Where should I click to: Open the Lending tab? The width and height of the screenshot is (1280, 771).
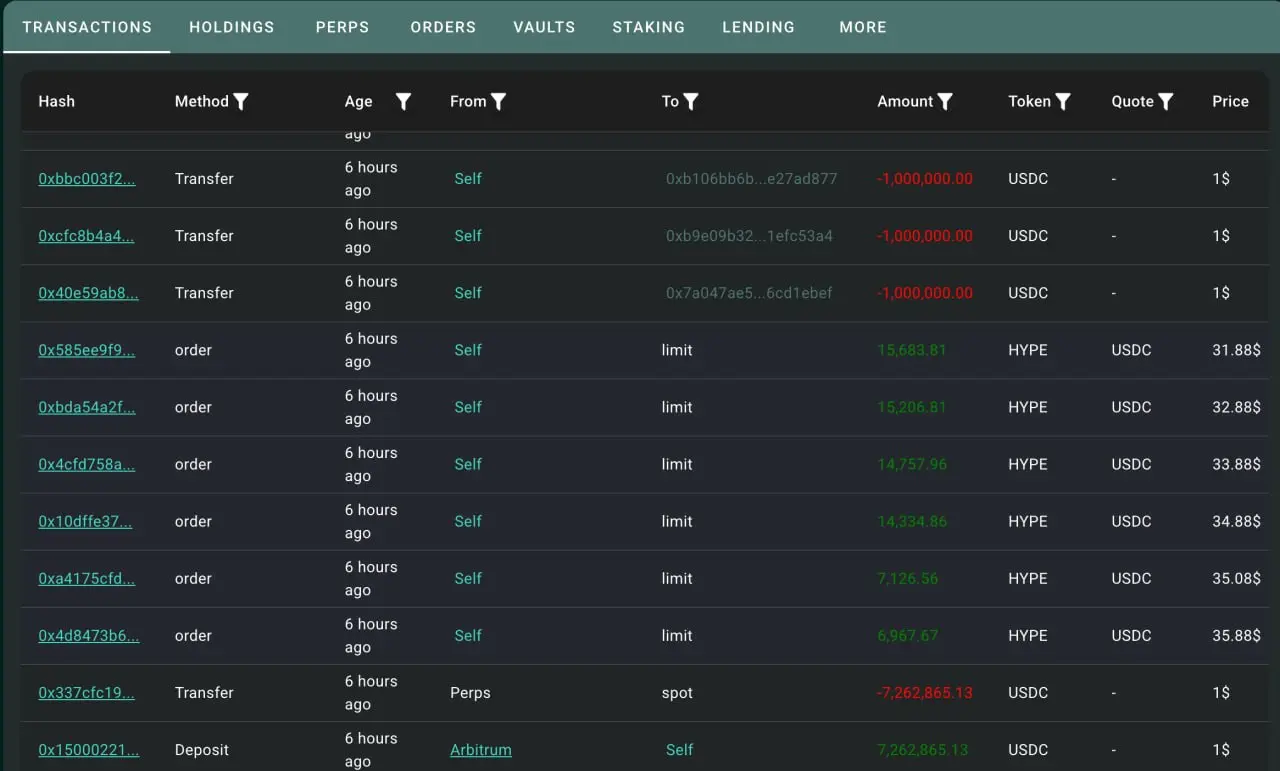(759, 27)
